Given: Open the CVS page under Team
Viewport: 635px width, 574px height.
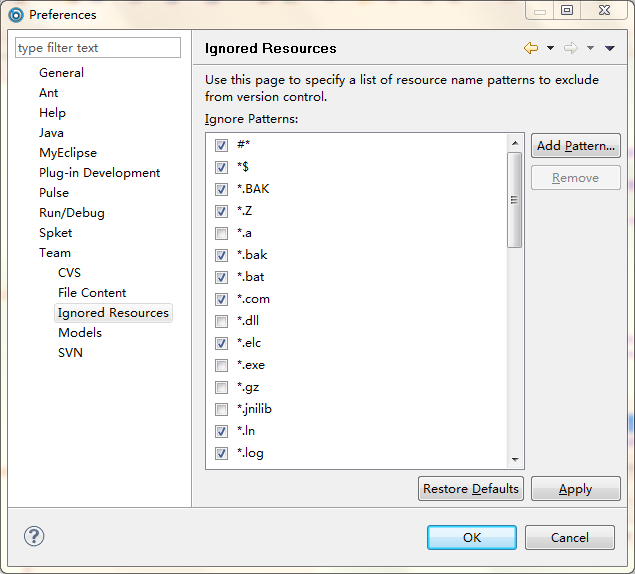Looking at the screenshot, I should tap(69, 273).
